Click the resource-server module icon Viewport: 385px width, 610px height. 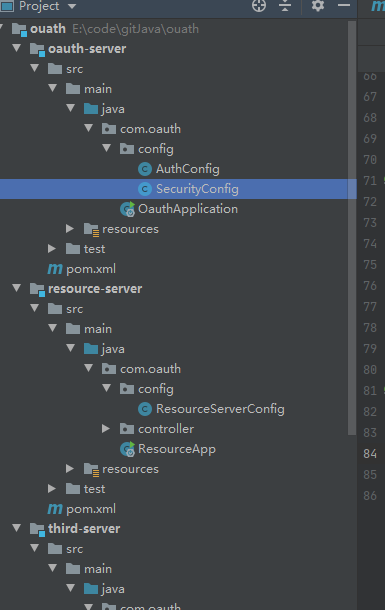point(37,289)
